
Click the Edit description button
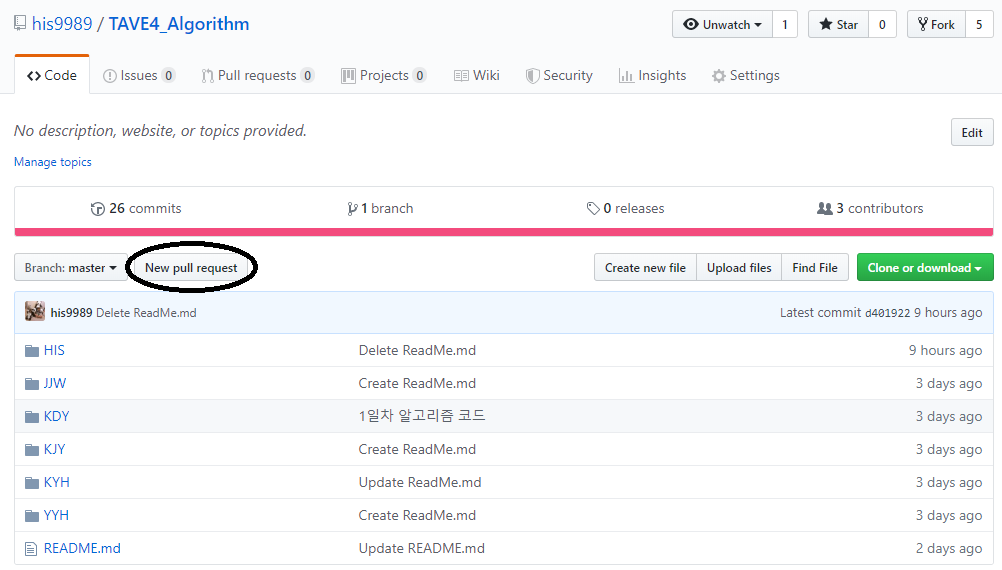tap(972, 132)
